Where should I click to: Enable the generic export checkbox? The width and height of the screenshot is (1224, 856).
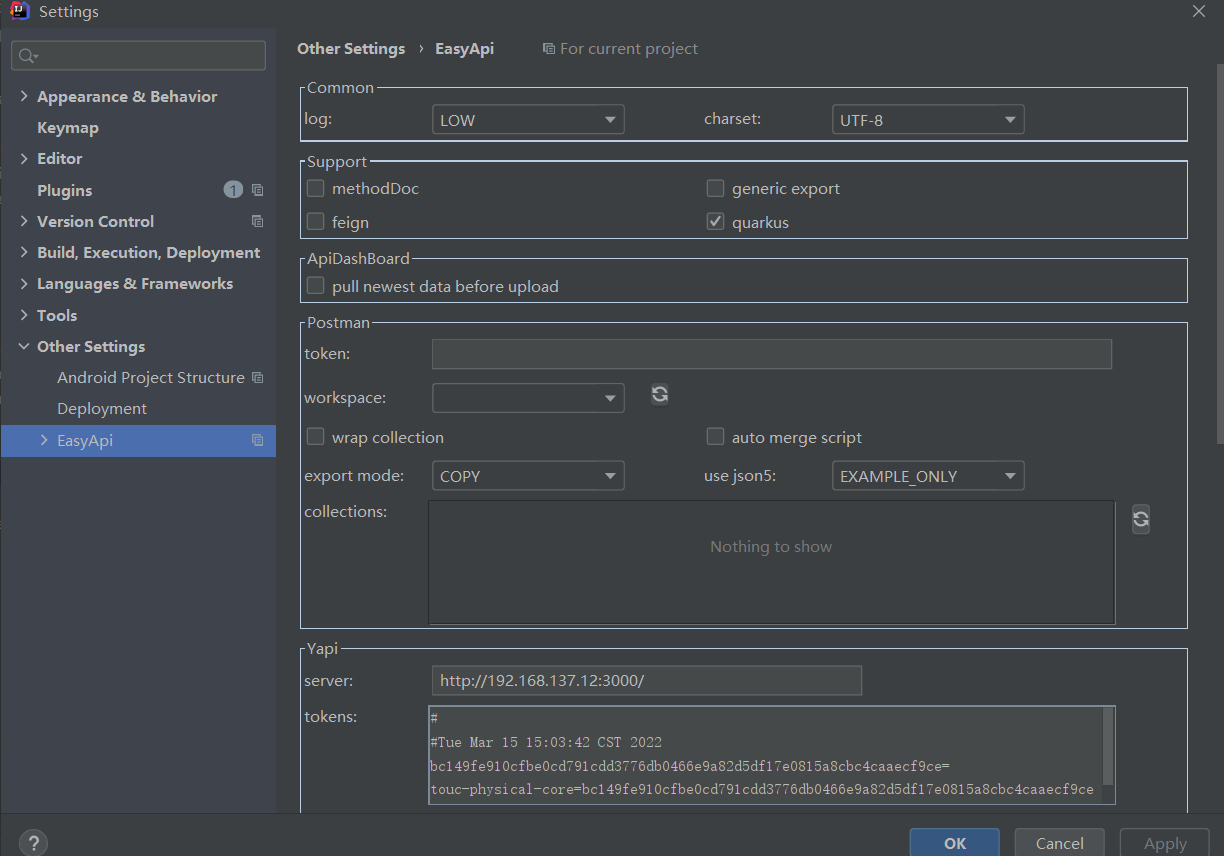point(715,188)
